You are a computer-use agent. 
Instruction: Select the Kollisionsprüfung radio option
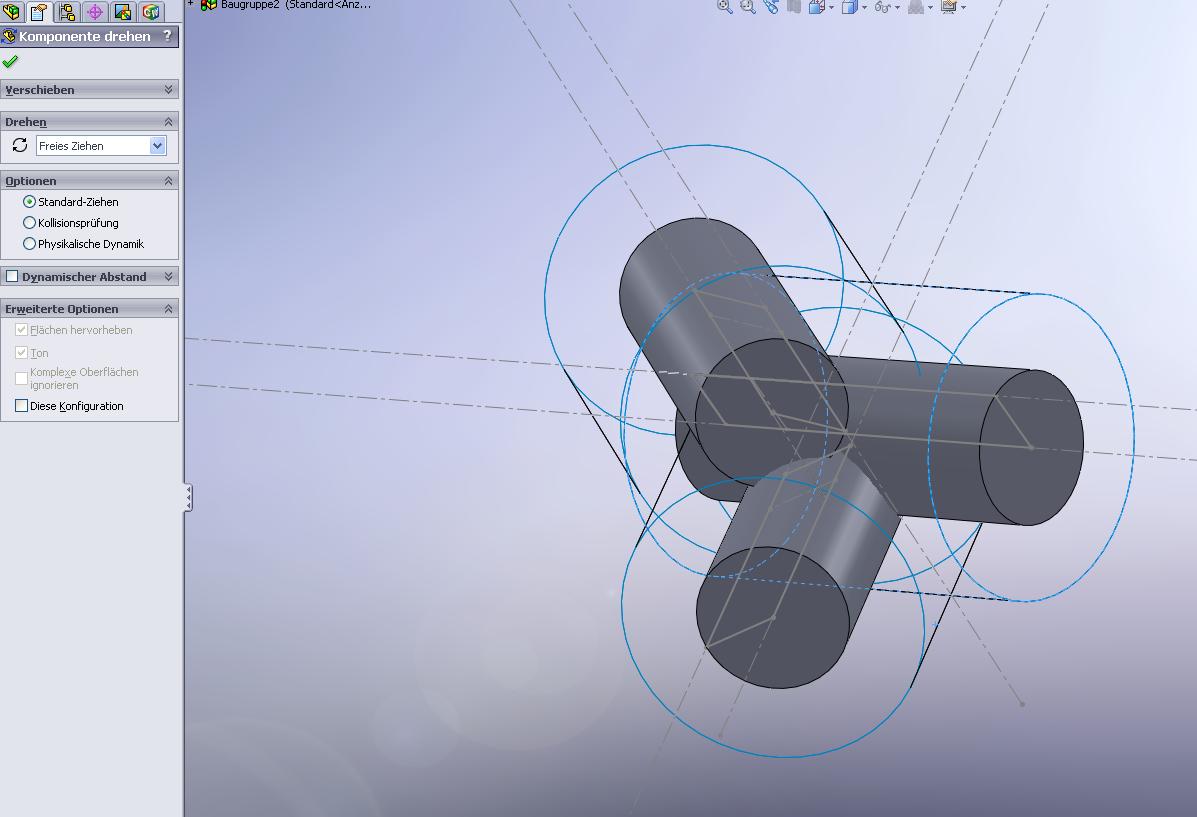[x=30, y=223]
